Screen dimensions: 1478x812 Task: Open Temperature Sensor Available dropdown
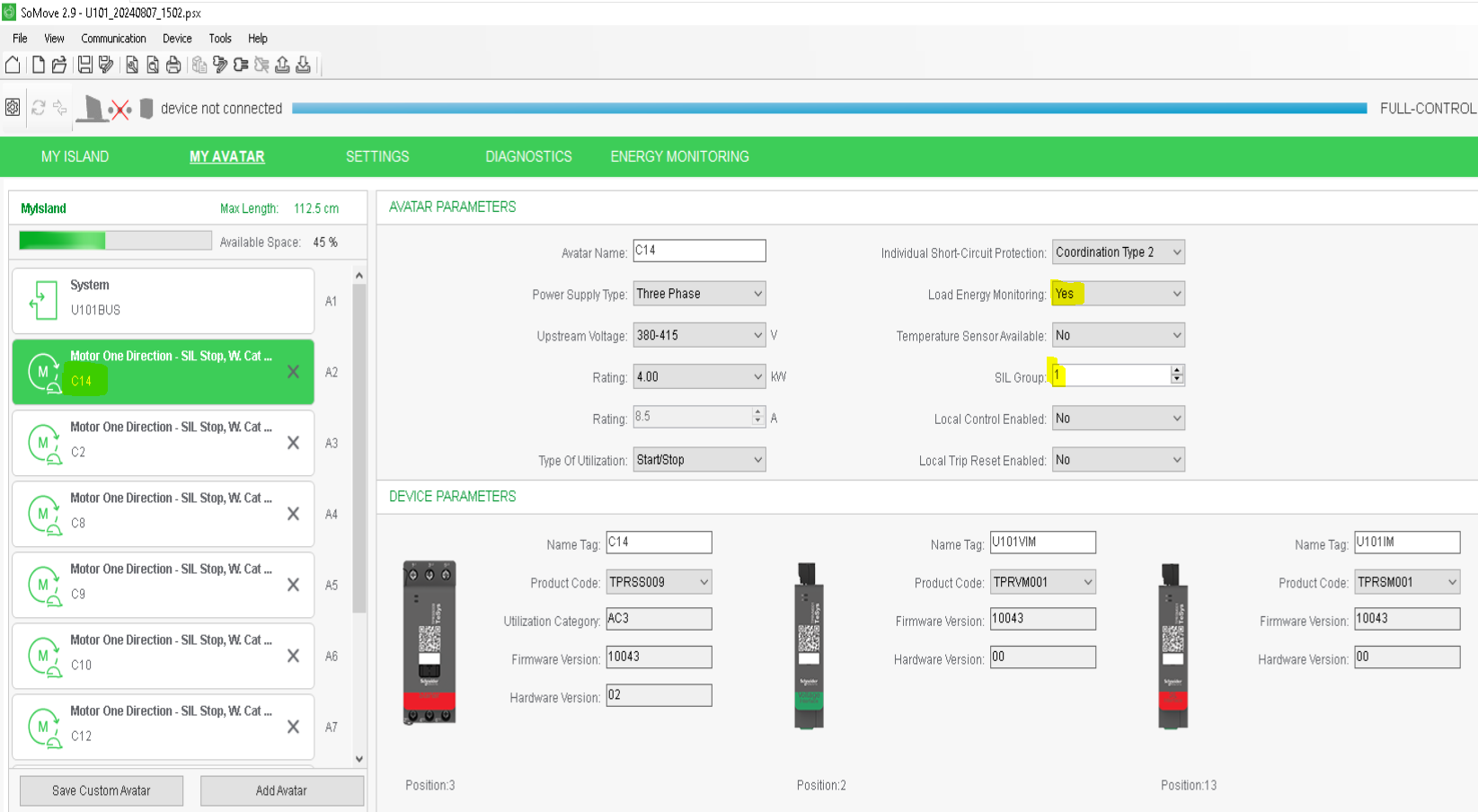click(x=1119, y=335)
